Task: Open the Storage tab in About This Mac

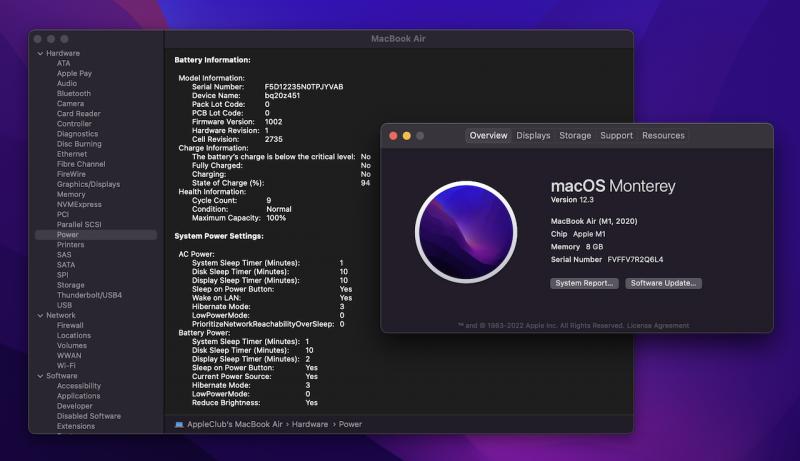Action: click(x=575, y=136)
